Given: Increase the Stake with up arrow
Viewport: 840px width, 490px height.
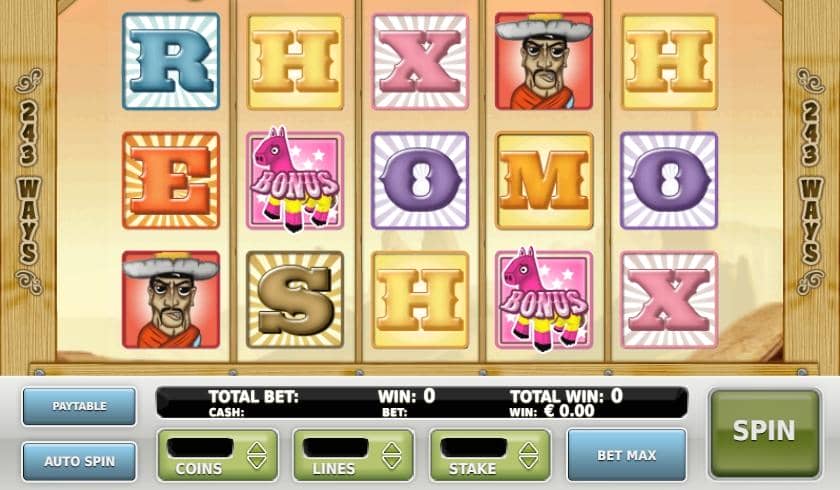Looking at the screenshot, I should [528, 448].
